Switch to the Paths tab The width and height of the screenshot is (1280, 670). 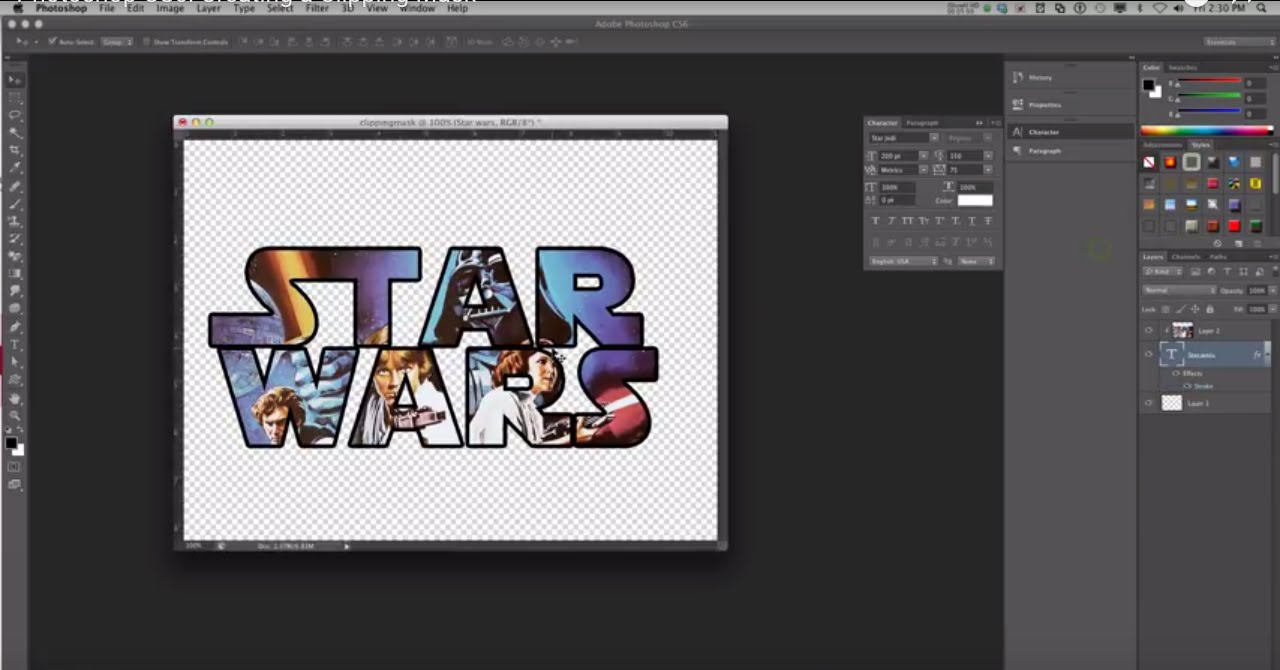pos(1217,257)
